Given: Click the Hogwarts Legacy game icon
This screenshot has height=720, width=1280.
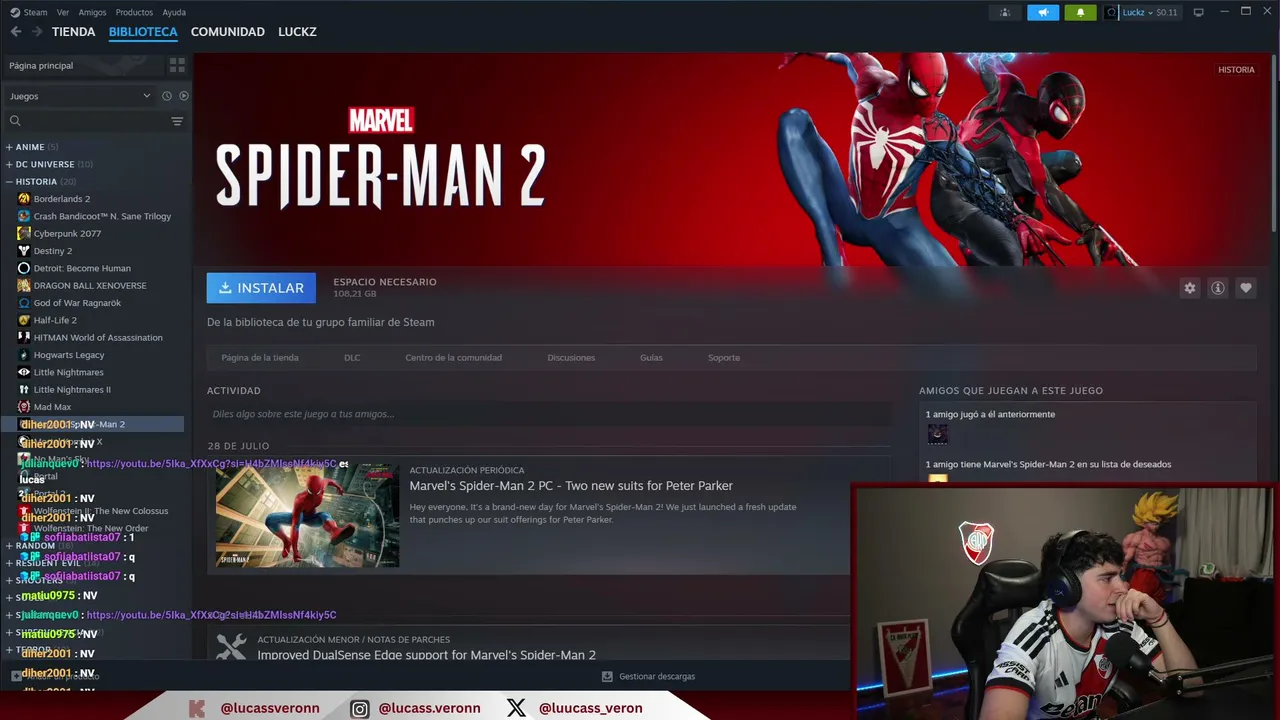Looking at the screenshot, I should 24,355.
